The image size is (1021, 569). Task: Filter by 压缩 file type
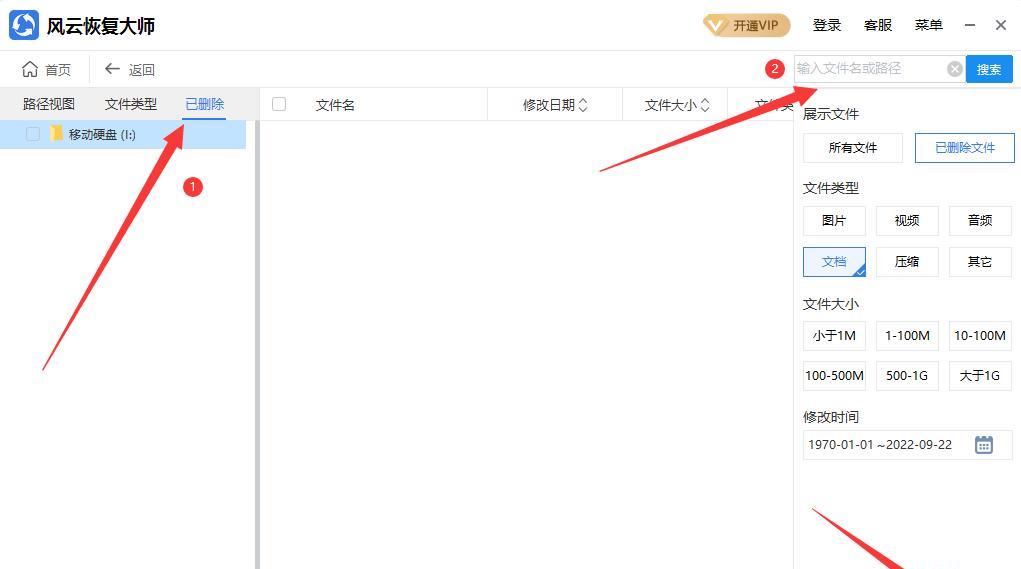tap(907, 262)
